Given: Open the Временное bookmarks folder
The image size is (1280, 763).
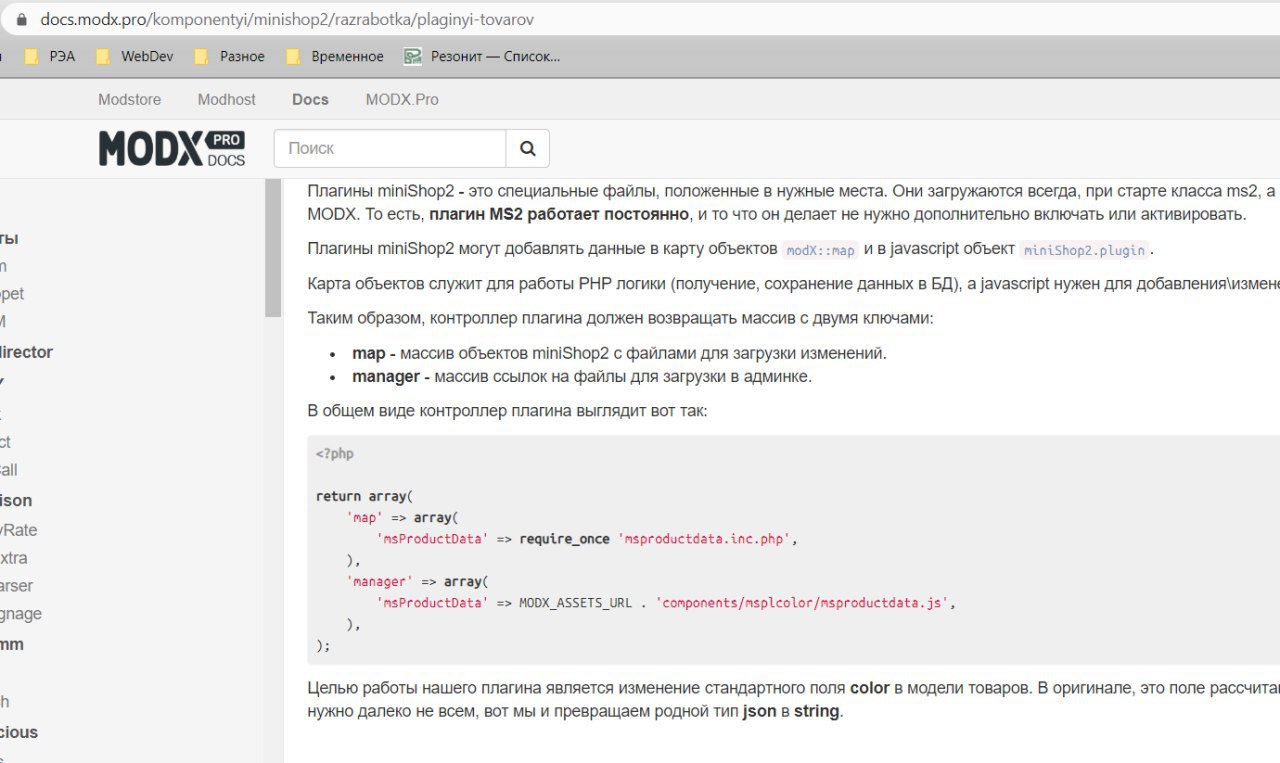Looking at the screenshot, I should 335,56.
